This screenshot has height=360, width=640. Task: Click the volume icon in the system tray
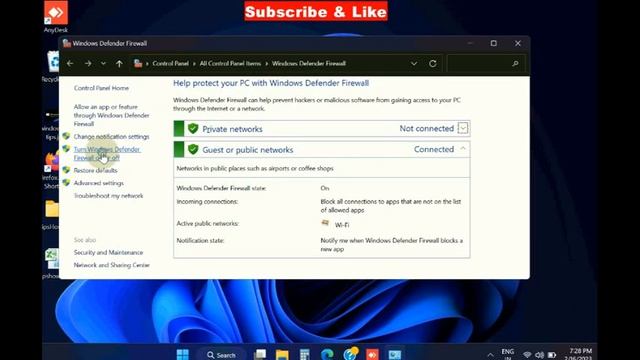(540, 355)
